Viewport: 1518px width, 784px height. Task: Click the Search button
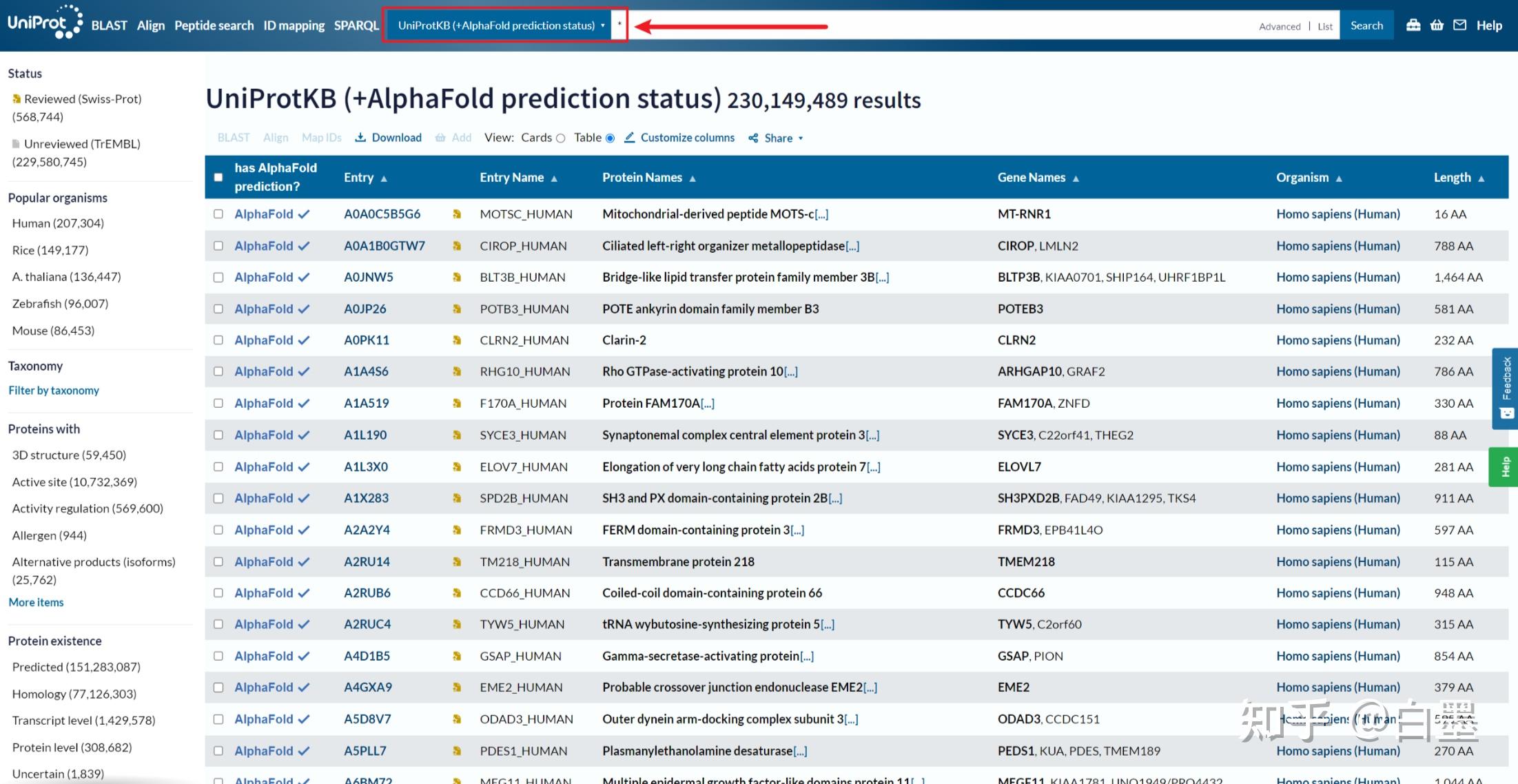tap(1366, 25)
